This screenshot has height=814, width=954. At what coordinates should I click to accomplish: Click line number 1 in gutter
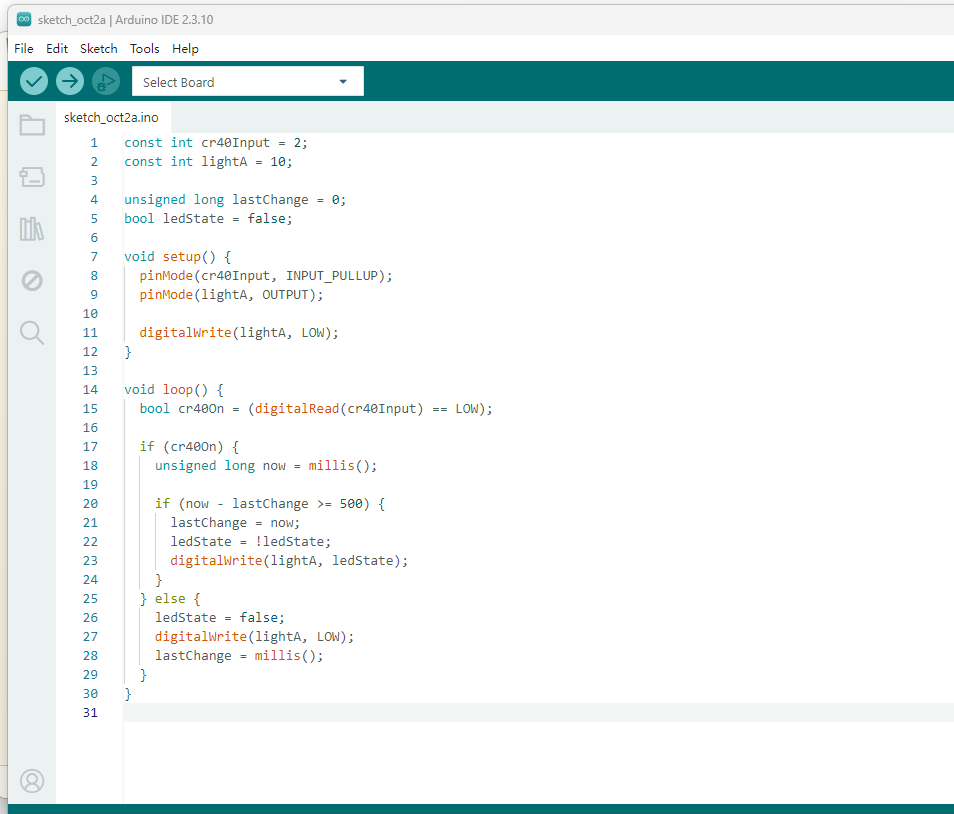[x=94, y=143]
